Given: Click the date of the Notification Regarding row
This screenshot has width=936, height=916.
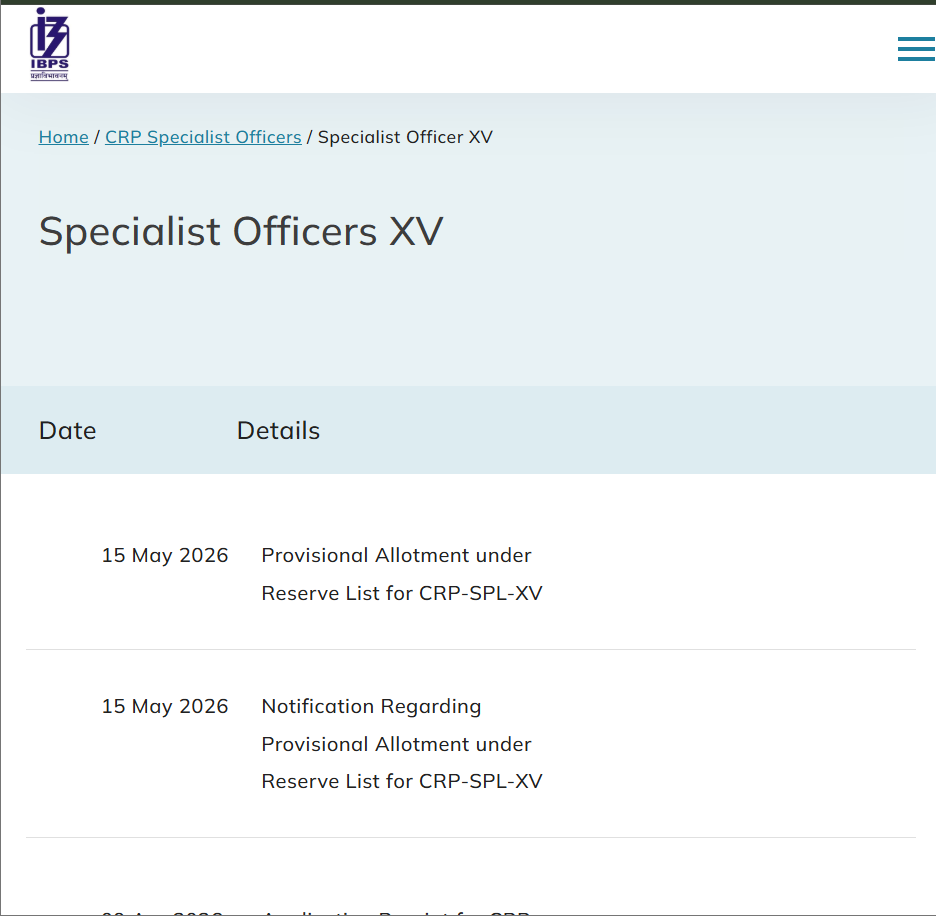Looking at the screenshot, I should coord(165,706).
